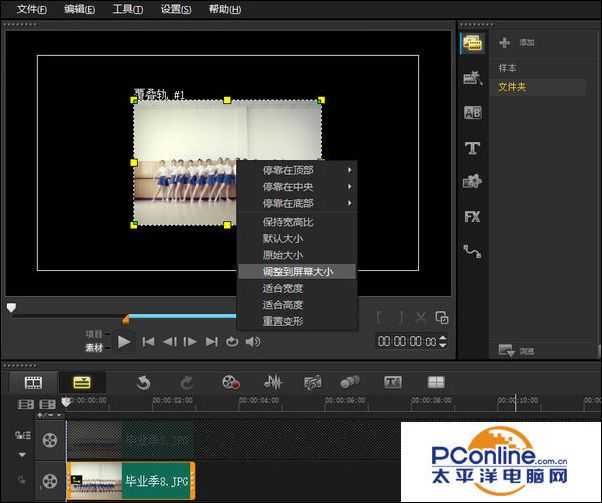Set mark-out with the right bracket icon
This screenshot has width=602, height=503.
[401, 318]
